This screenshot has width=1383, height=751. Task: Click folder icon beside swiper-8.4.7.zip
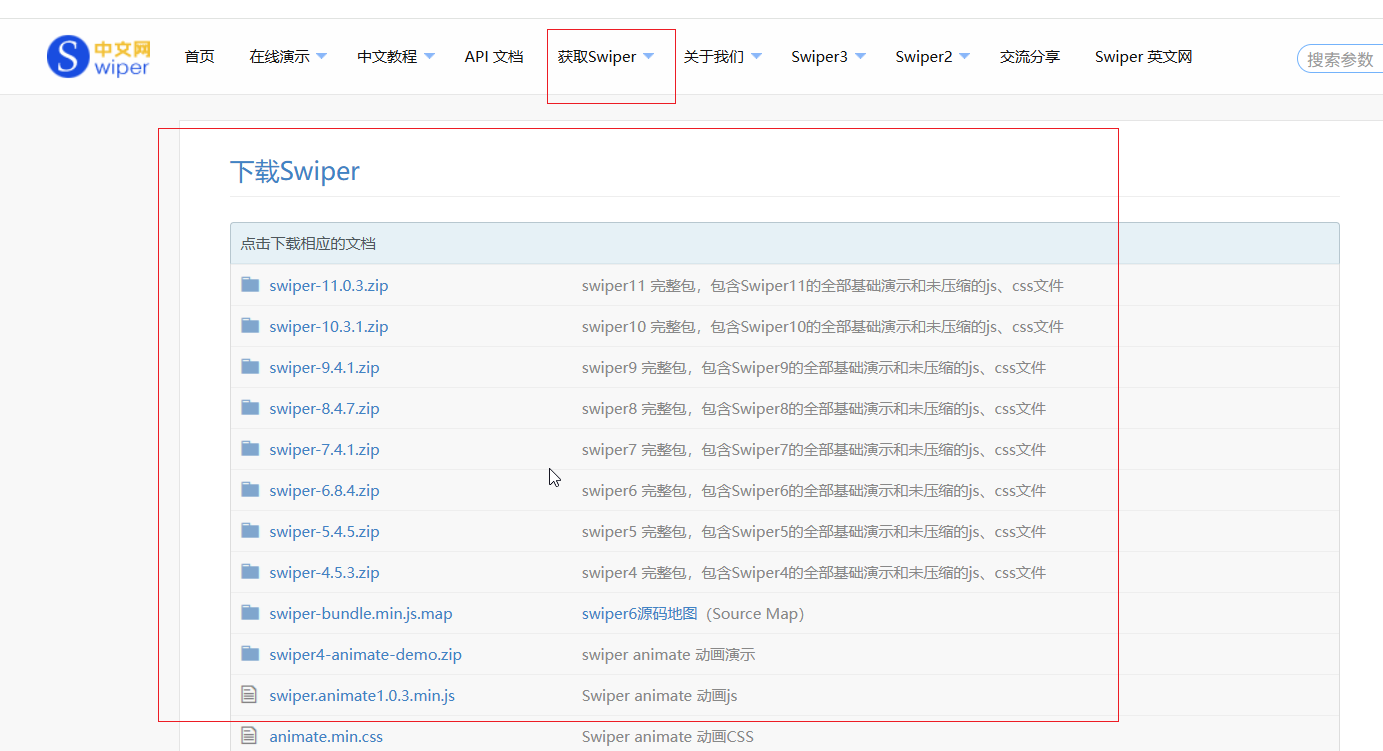point(250,408)
